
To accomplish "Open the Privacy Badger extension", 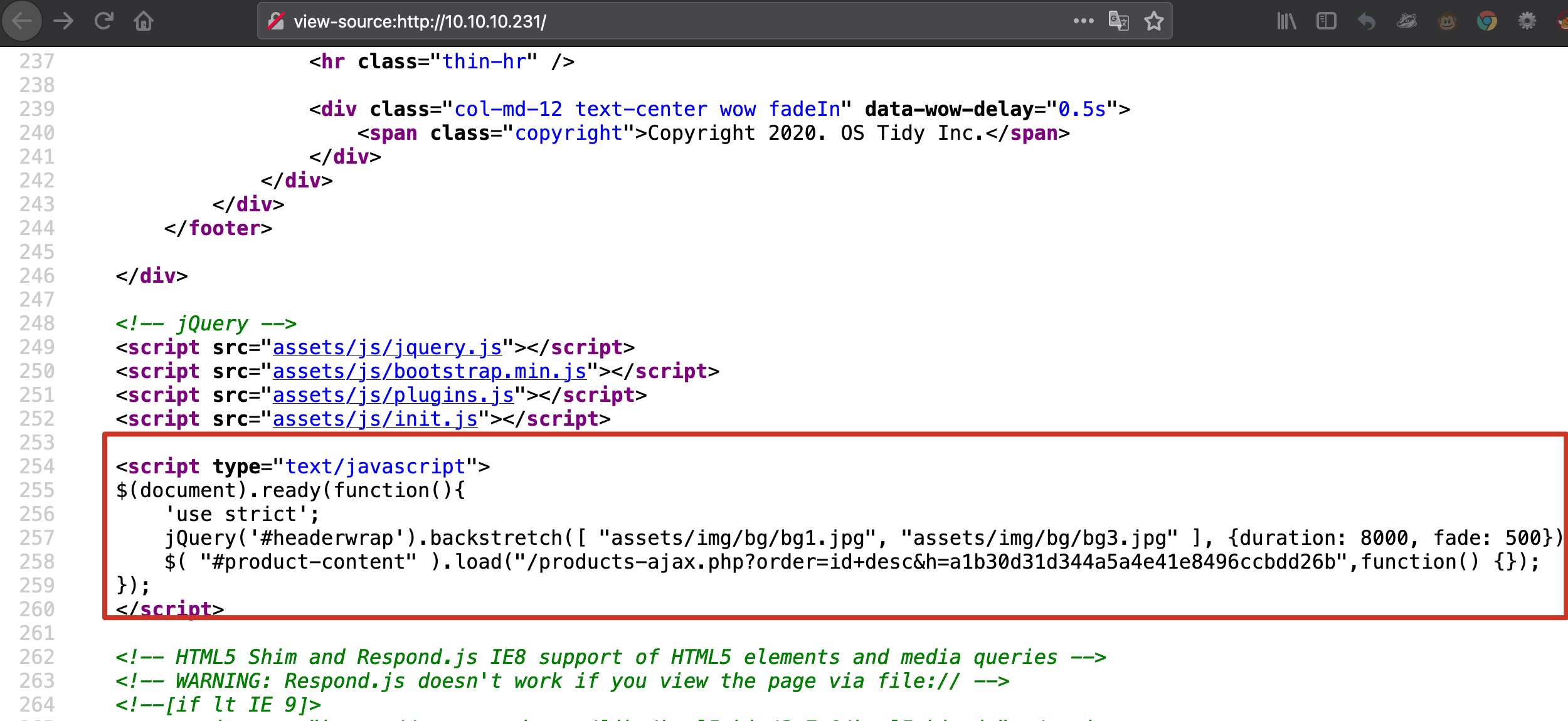I will pos(1407,21).
